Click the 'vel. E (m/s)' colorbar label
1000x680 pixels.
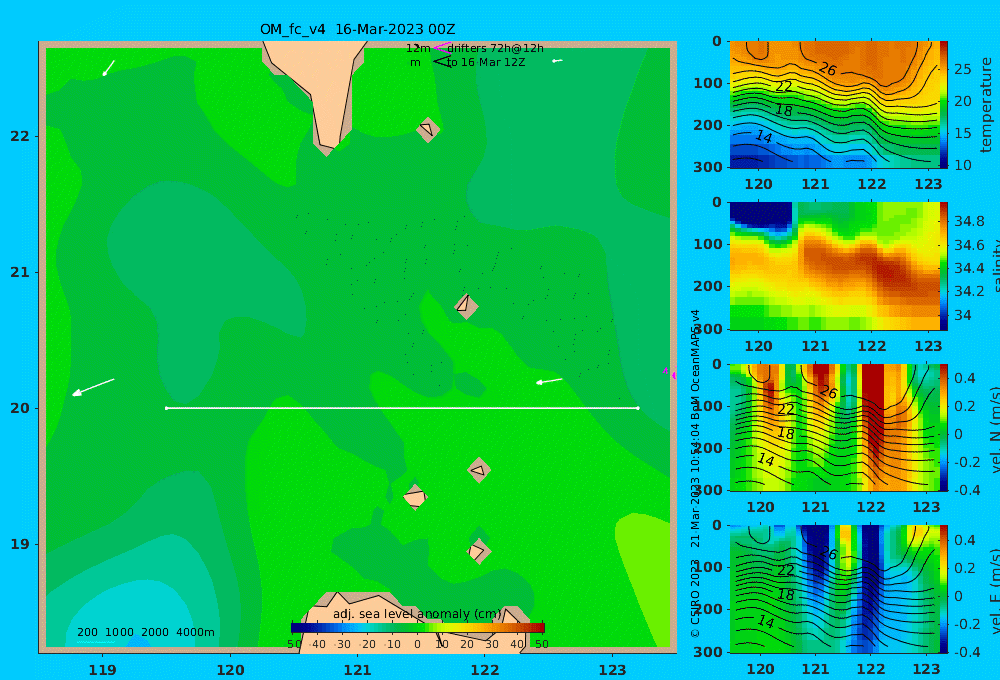point(994,592)
